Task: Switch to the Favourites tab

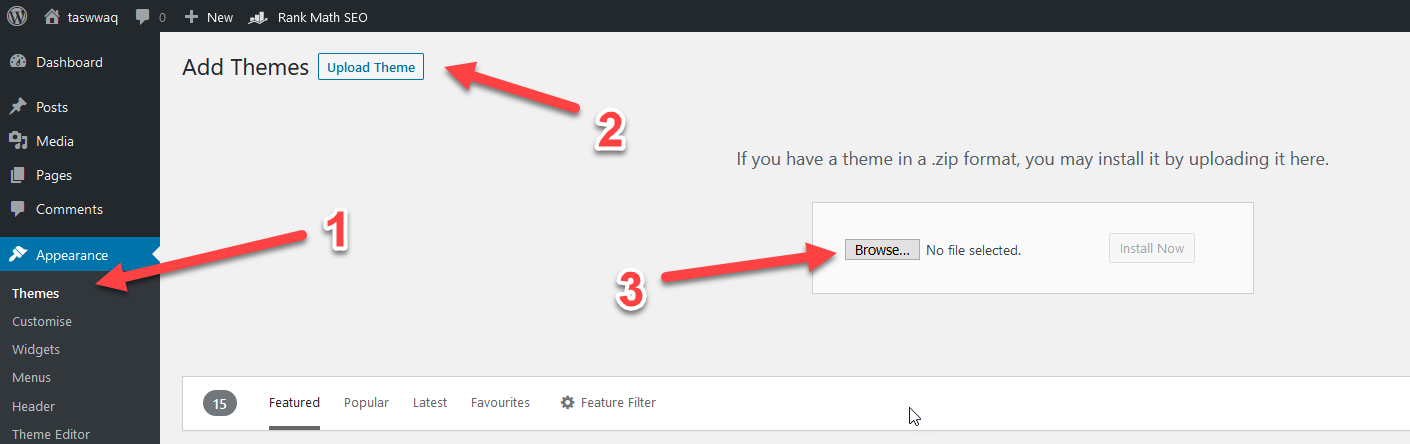Action: [500, 402]
